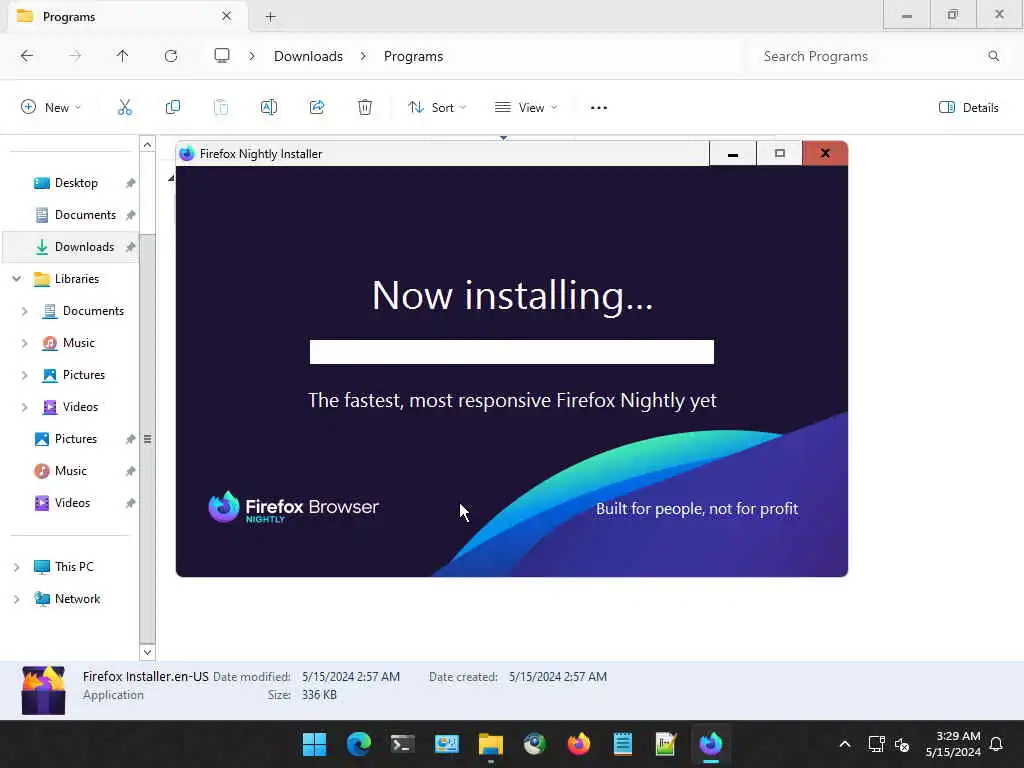Open File Explorer from taskbar
The height and width of the screenshot is (768, 1024).
click(490, 744)
